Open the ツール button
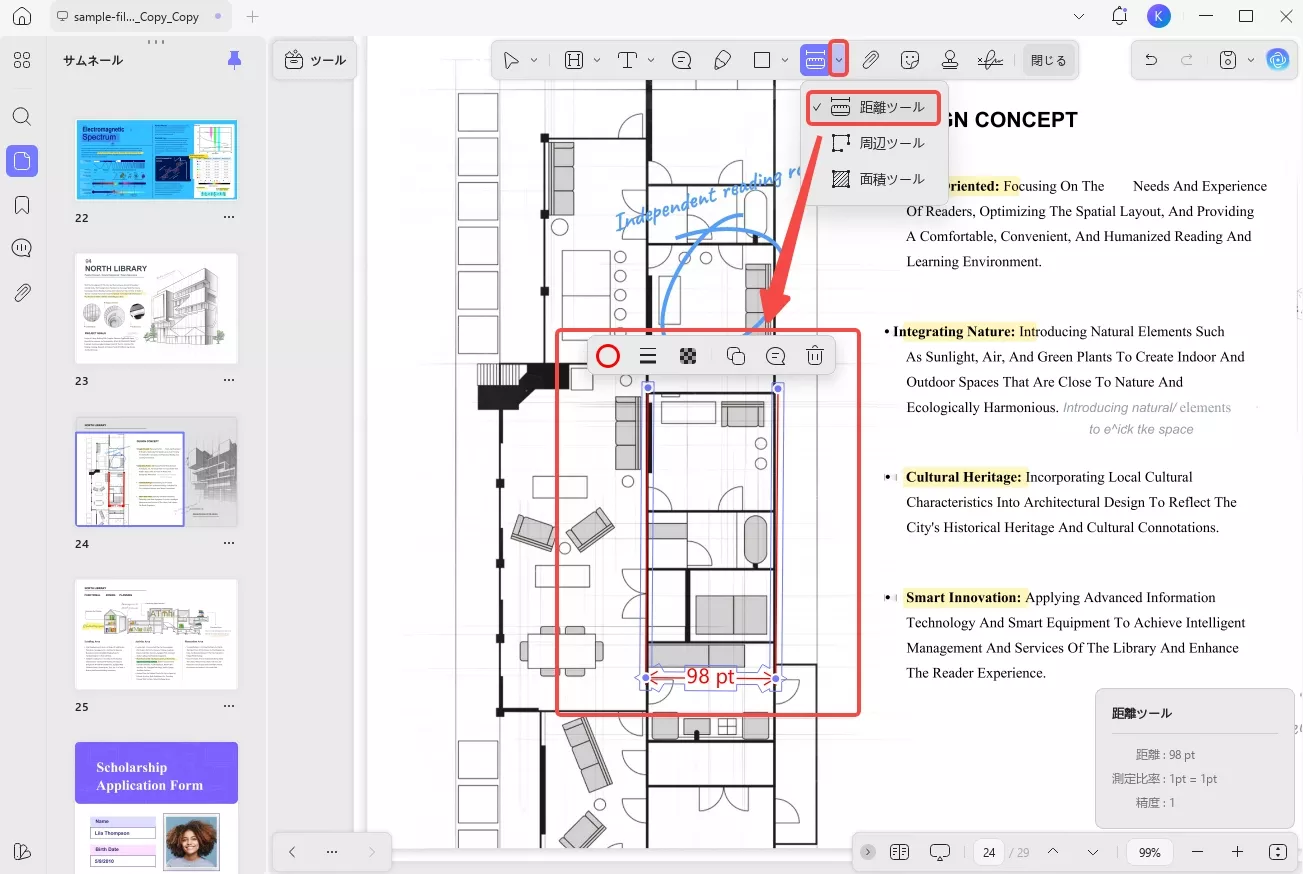Screen dimensions: 1303x874 point(315,60)
